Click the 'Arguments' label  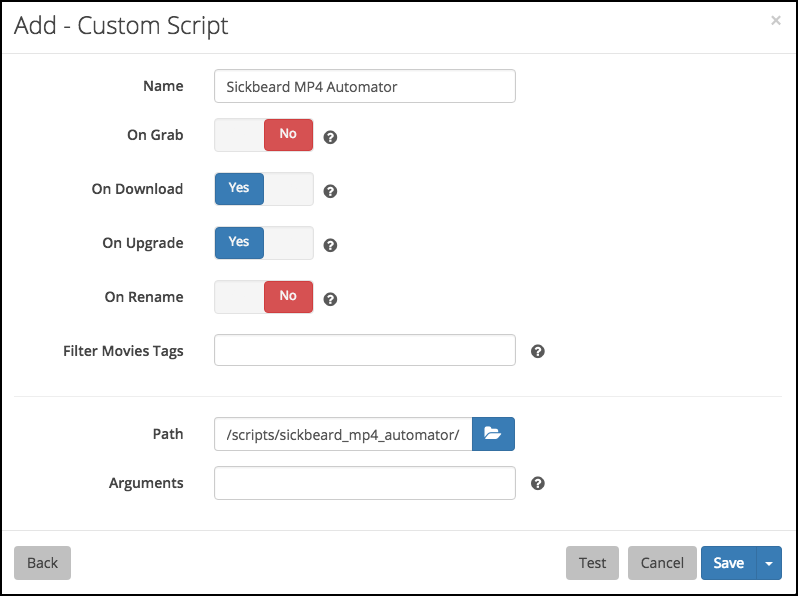pyautogui.click(x=146, y=483)
